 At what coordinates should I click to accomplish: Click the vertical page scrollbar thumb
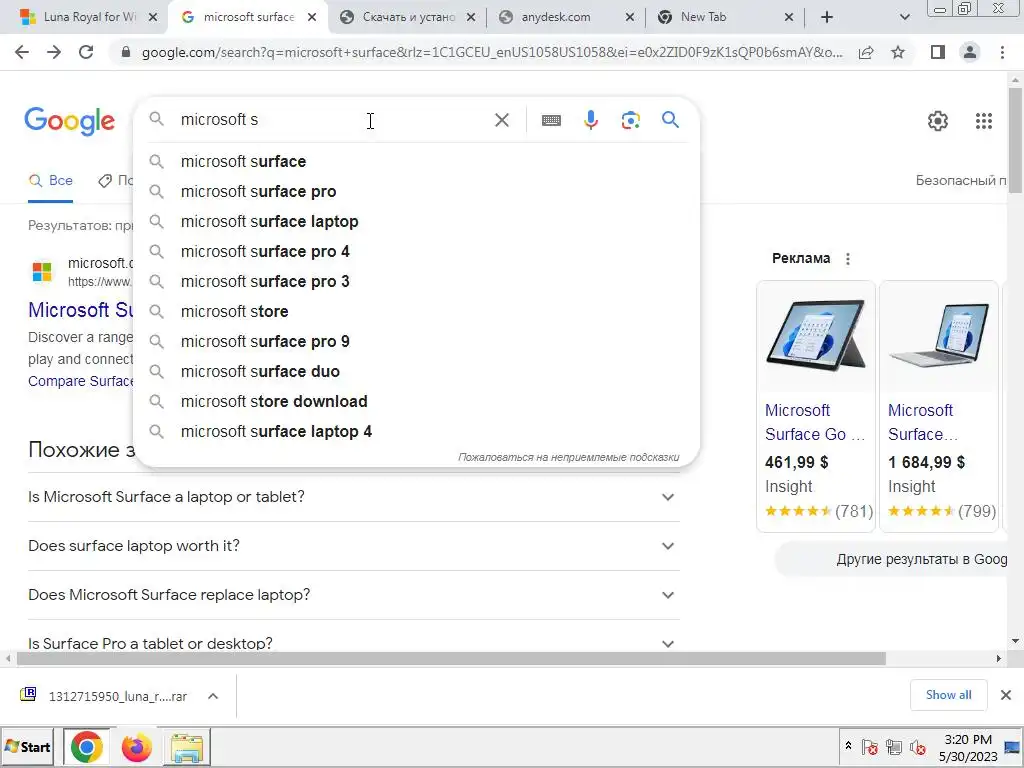[x=1014, y=140]
